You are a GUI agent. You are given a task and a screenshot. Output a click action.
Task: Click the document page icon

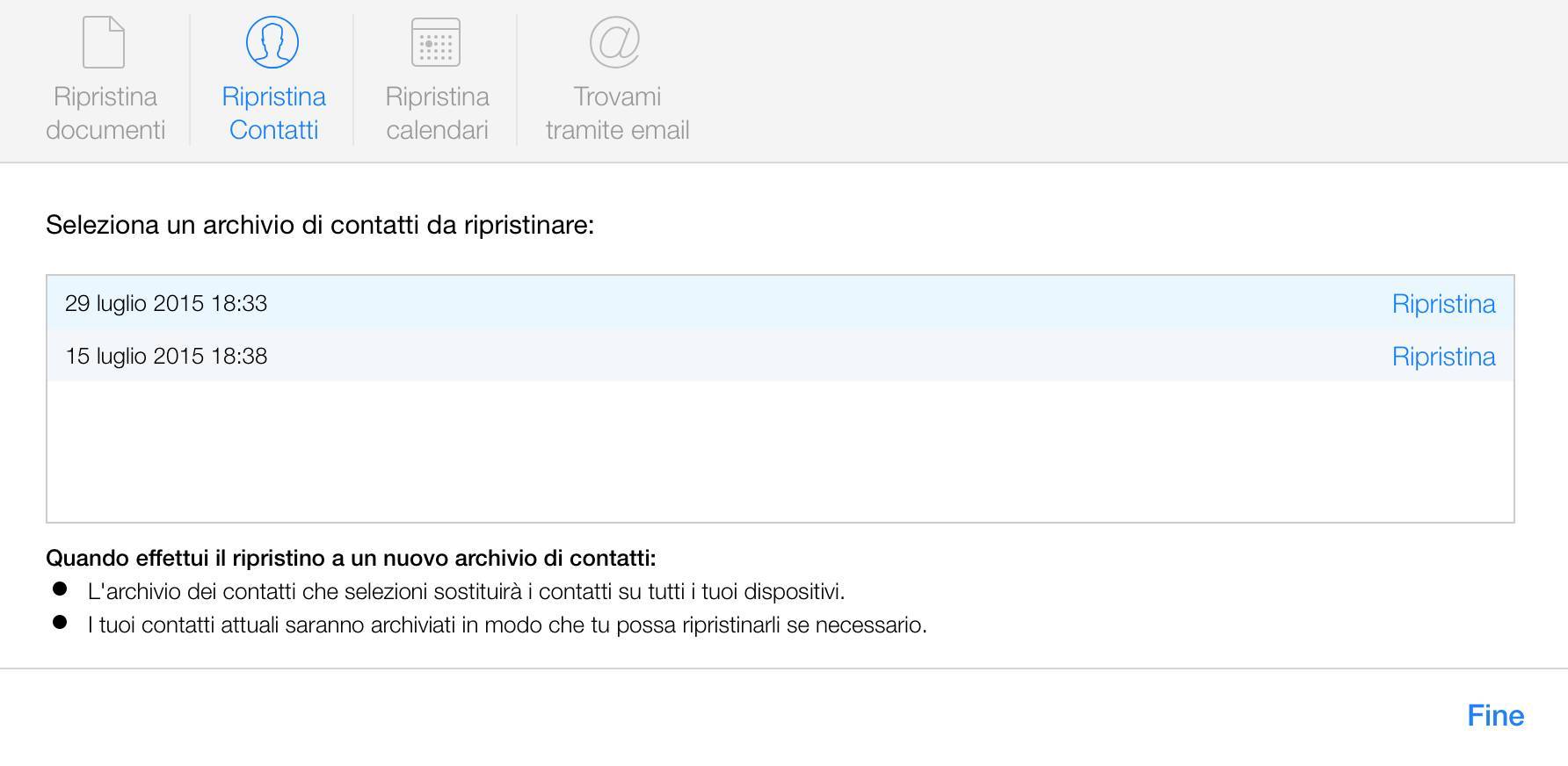(104, 42)
